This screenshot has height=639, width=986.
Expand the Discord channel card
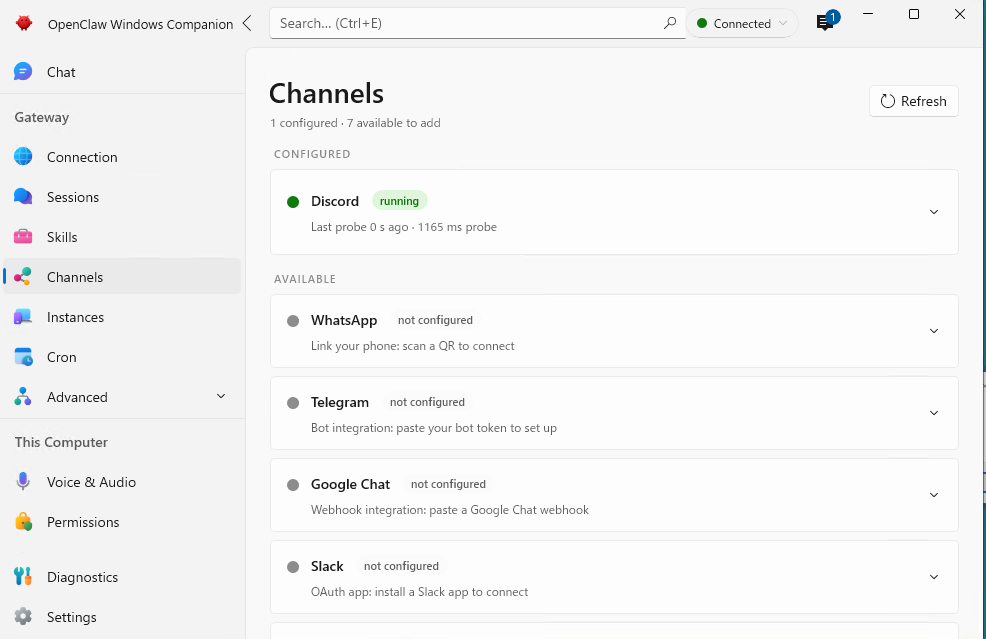click(x=934, y=212)
